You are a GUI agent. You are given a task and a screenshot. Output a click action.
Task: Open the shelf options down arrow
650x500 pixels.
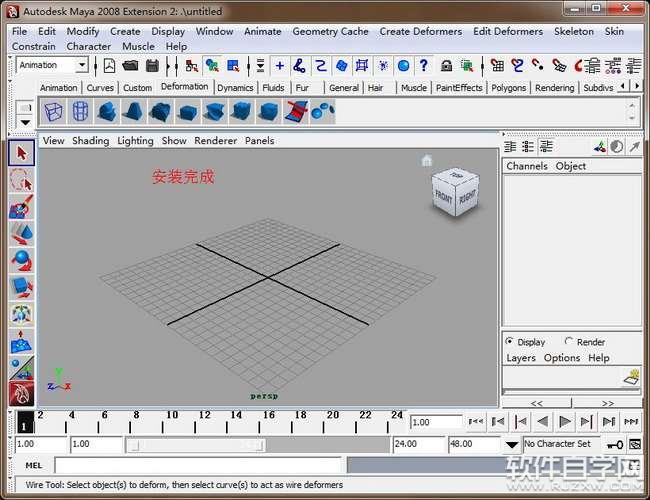(25, 122)
